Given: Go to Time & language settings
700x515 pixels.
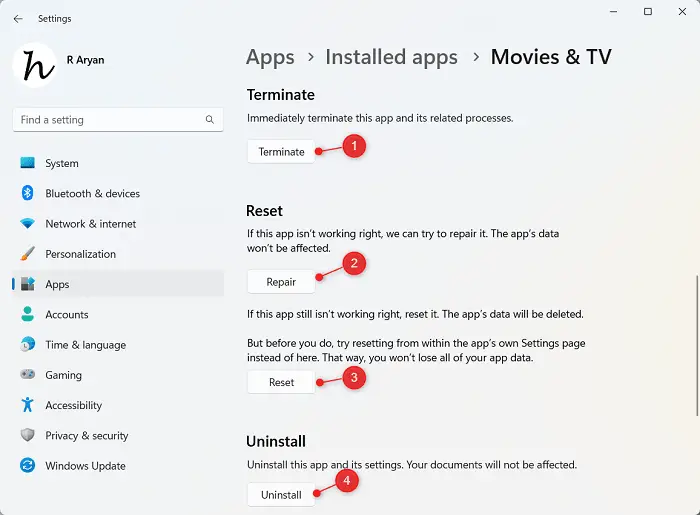Looking at the screenshot, I should click(85, 345).
